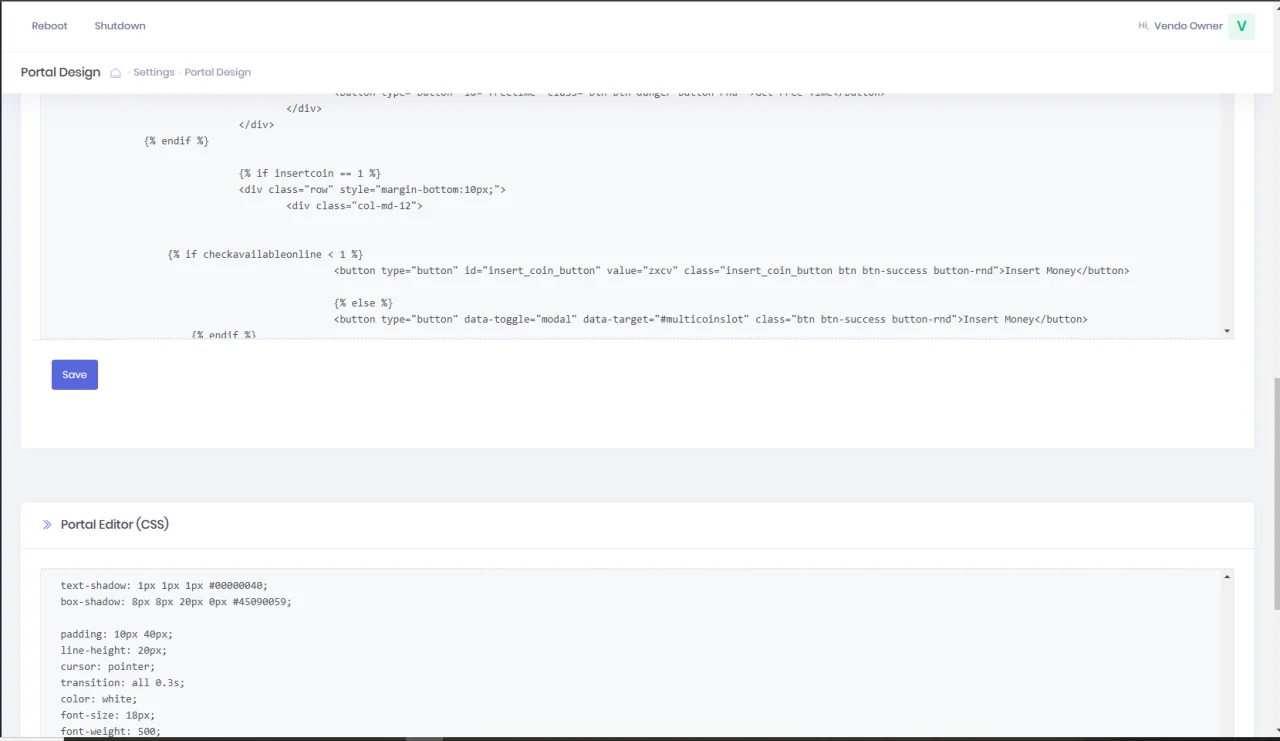Click the box-shadow CSS line
Viewport: 1280px width, 741px height.
[x=176, y=602]
